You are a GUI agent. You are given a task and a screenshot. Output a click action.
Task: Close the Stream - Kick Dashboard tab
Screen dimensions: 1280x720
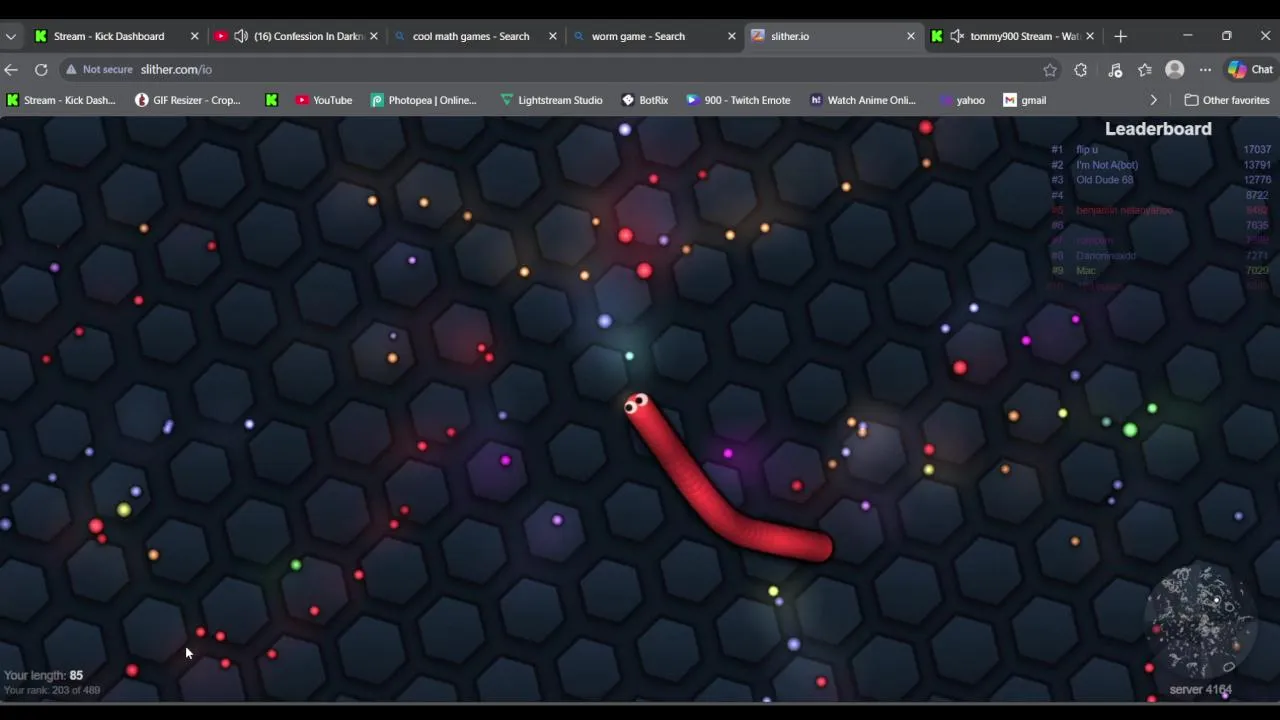[x=195, y=36]
